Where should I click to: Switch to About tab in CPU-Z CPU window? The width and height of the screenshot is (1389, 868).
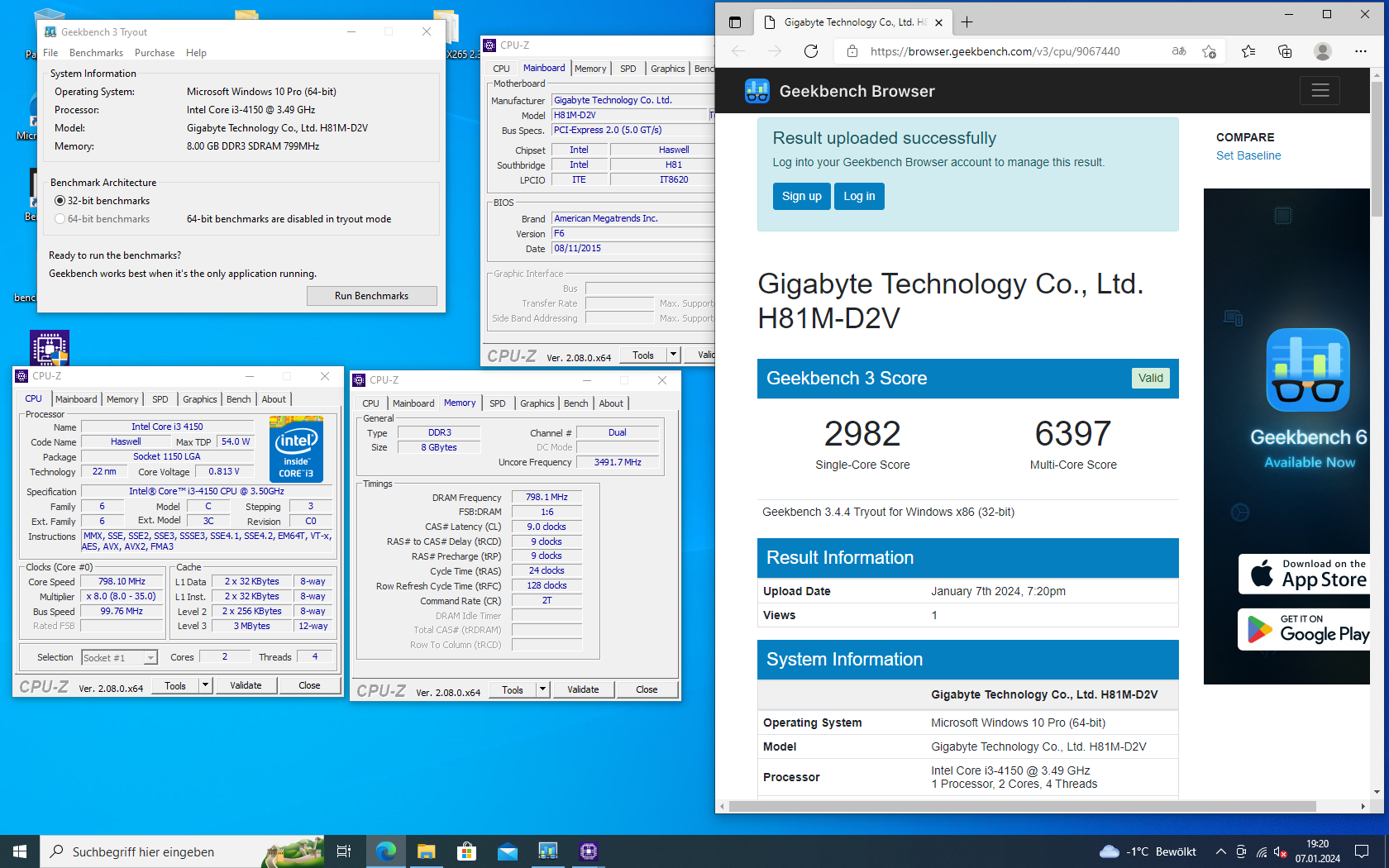click(x=274, y=399)
